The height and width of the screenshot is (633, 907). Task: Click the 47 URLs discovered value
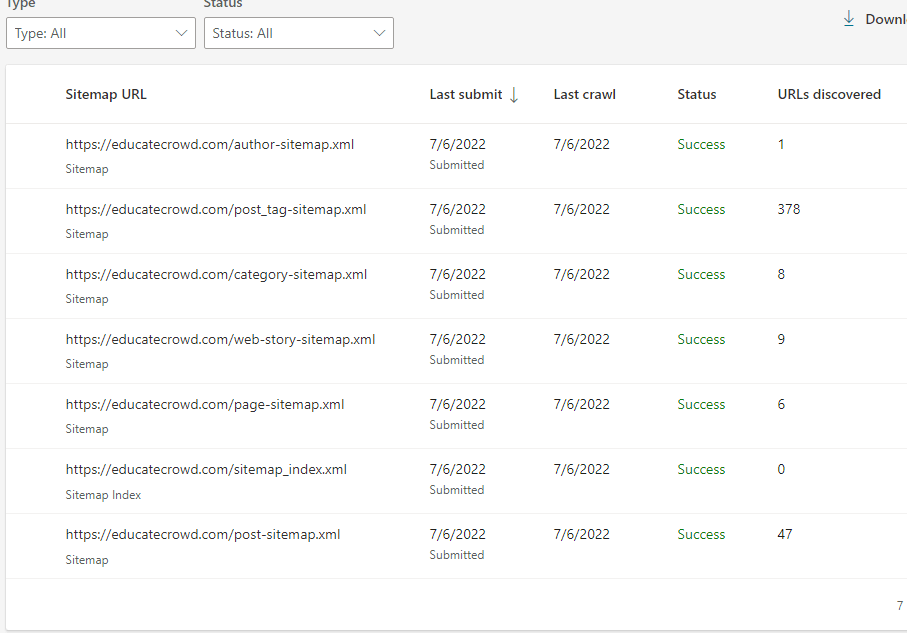coord(785,534)
